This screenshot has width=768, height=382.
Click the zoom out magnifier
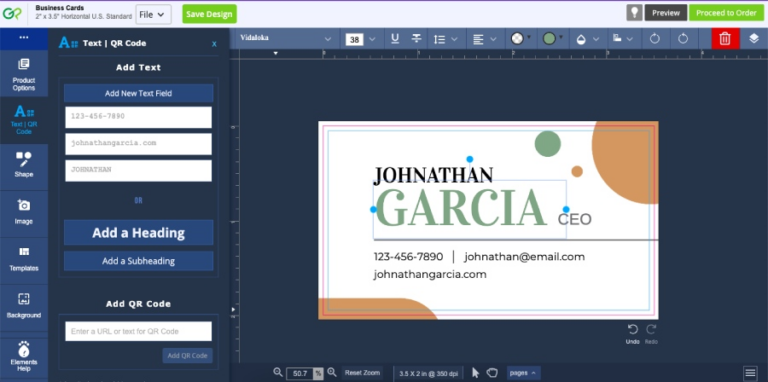click(x=278, y=373)
